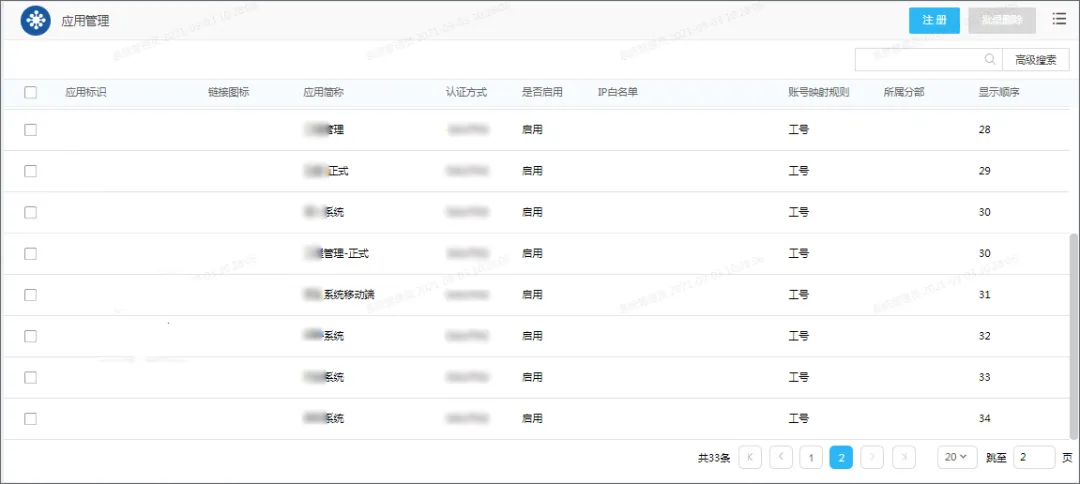Jump to last page arrow icon
This screenshot has height=484, width=1080.
tap(904, 457)
